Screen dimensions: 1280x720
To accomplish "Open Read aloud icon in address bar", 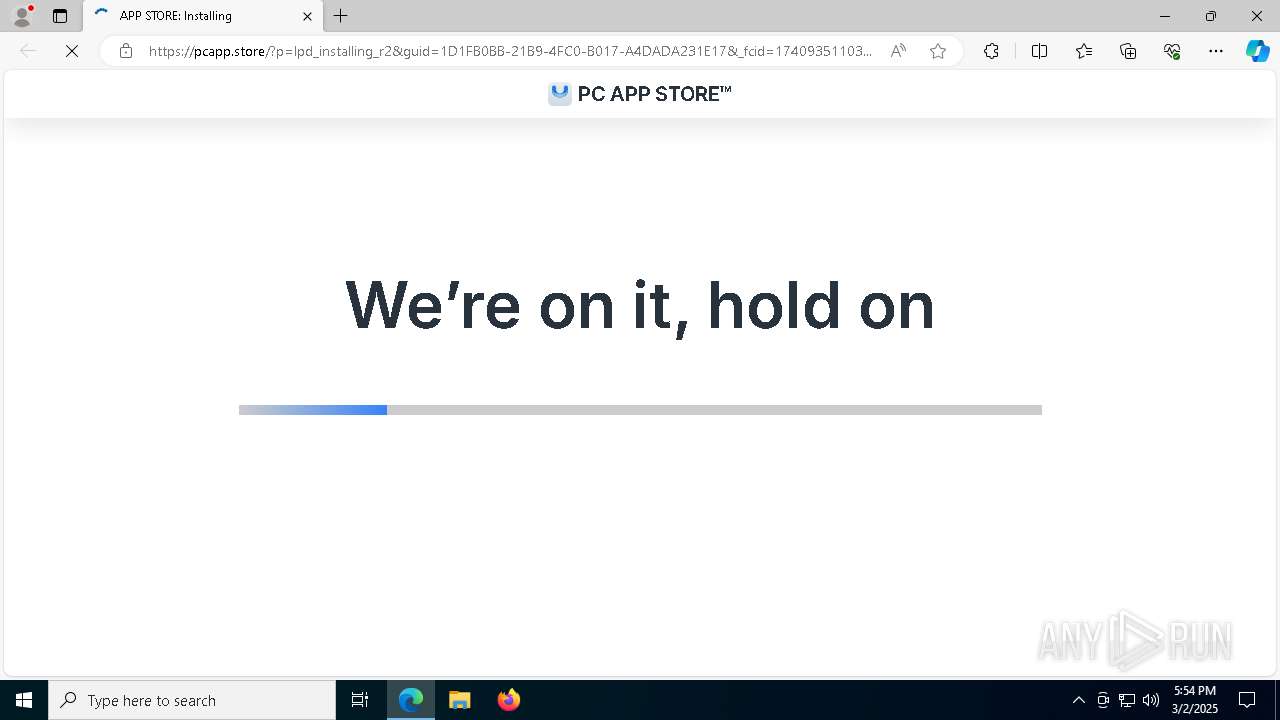I will [x=898, y=51].
